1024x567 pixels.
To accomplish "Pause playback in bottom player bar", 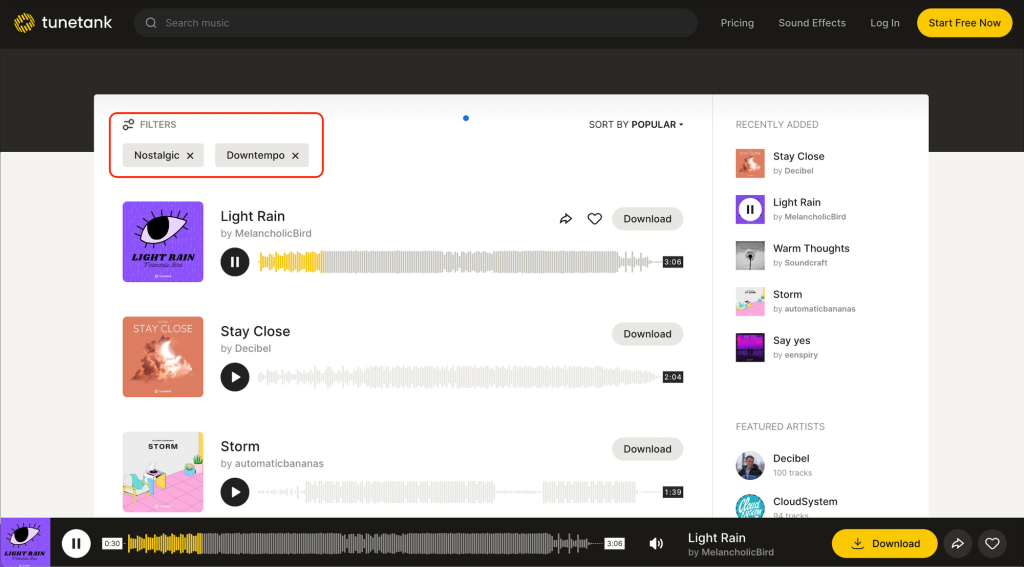I will [76, 543].
